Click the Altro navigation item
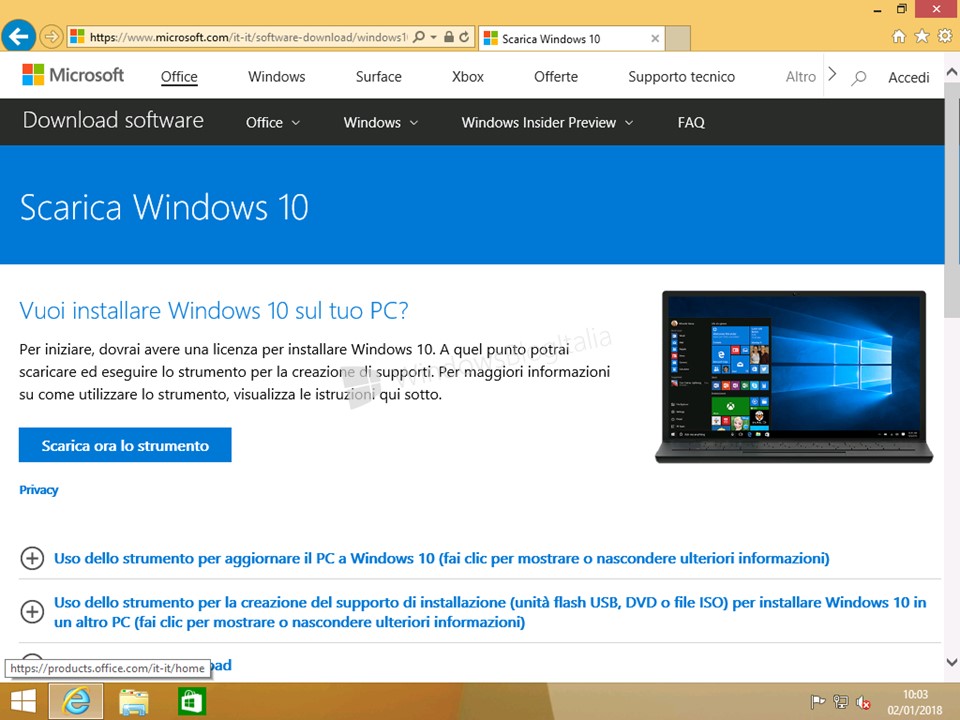Screen dimensions: 960x720 click(800, 77)
